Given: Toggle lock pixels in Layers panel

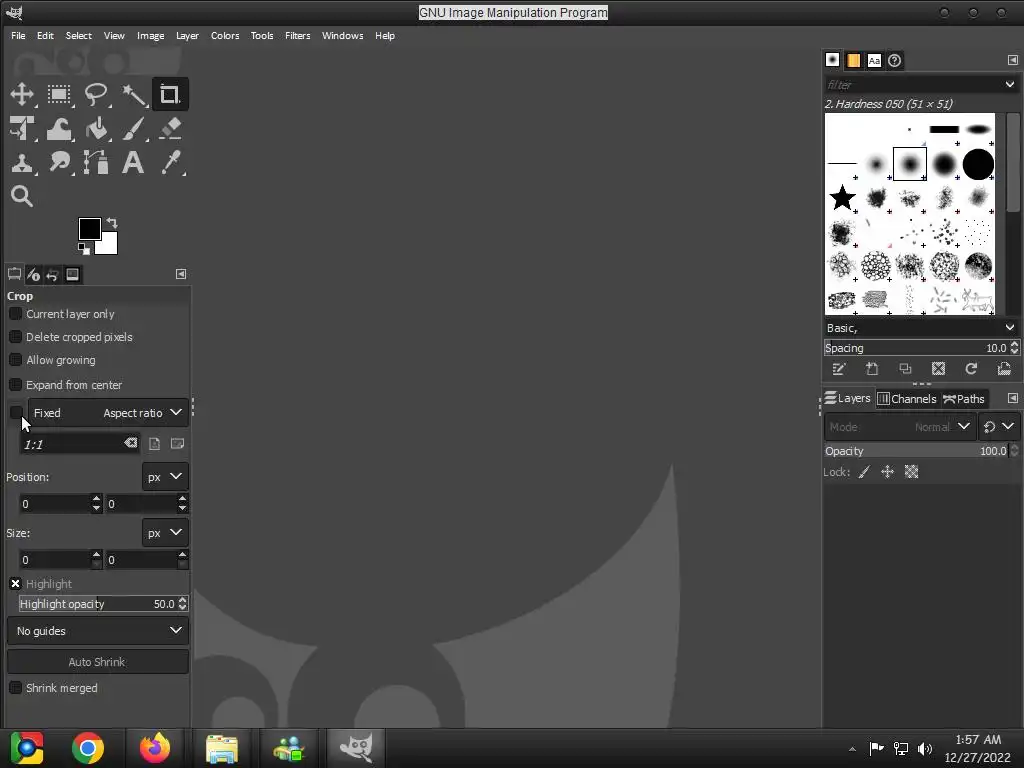Looking at the screenshot, I should point(864,472).
